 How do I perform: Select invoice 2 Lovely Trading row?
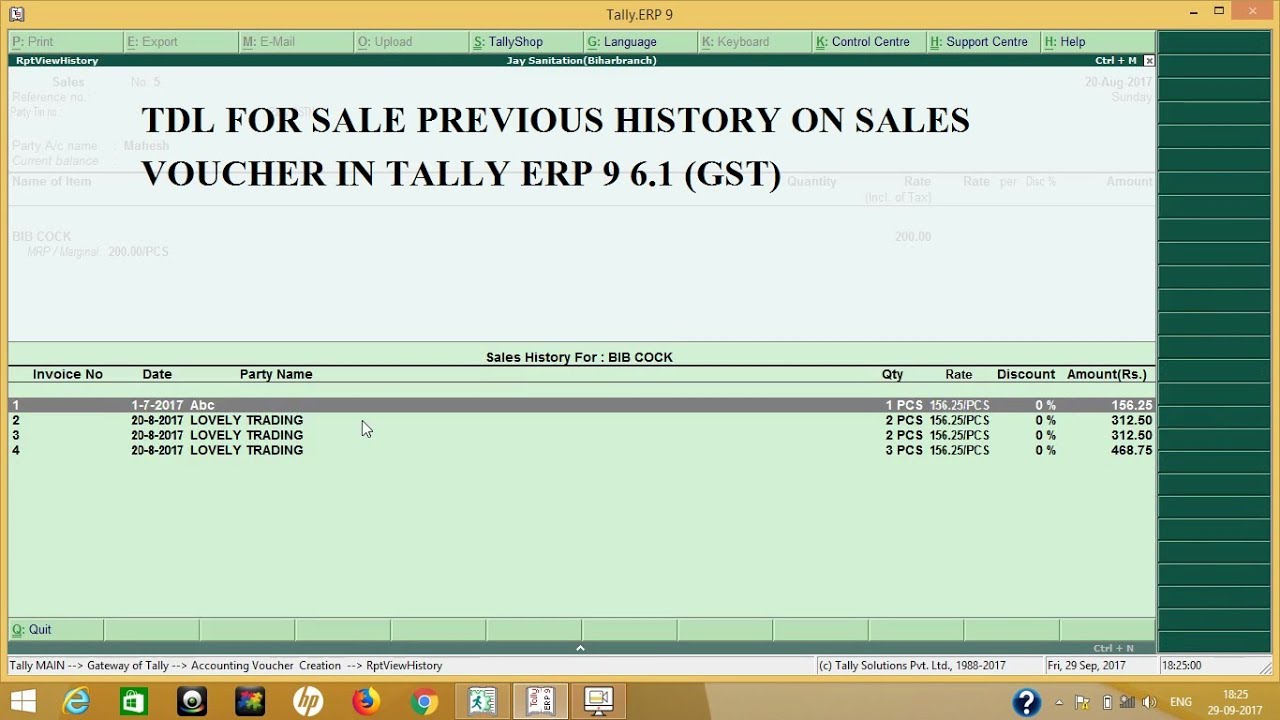point(582,420)
